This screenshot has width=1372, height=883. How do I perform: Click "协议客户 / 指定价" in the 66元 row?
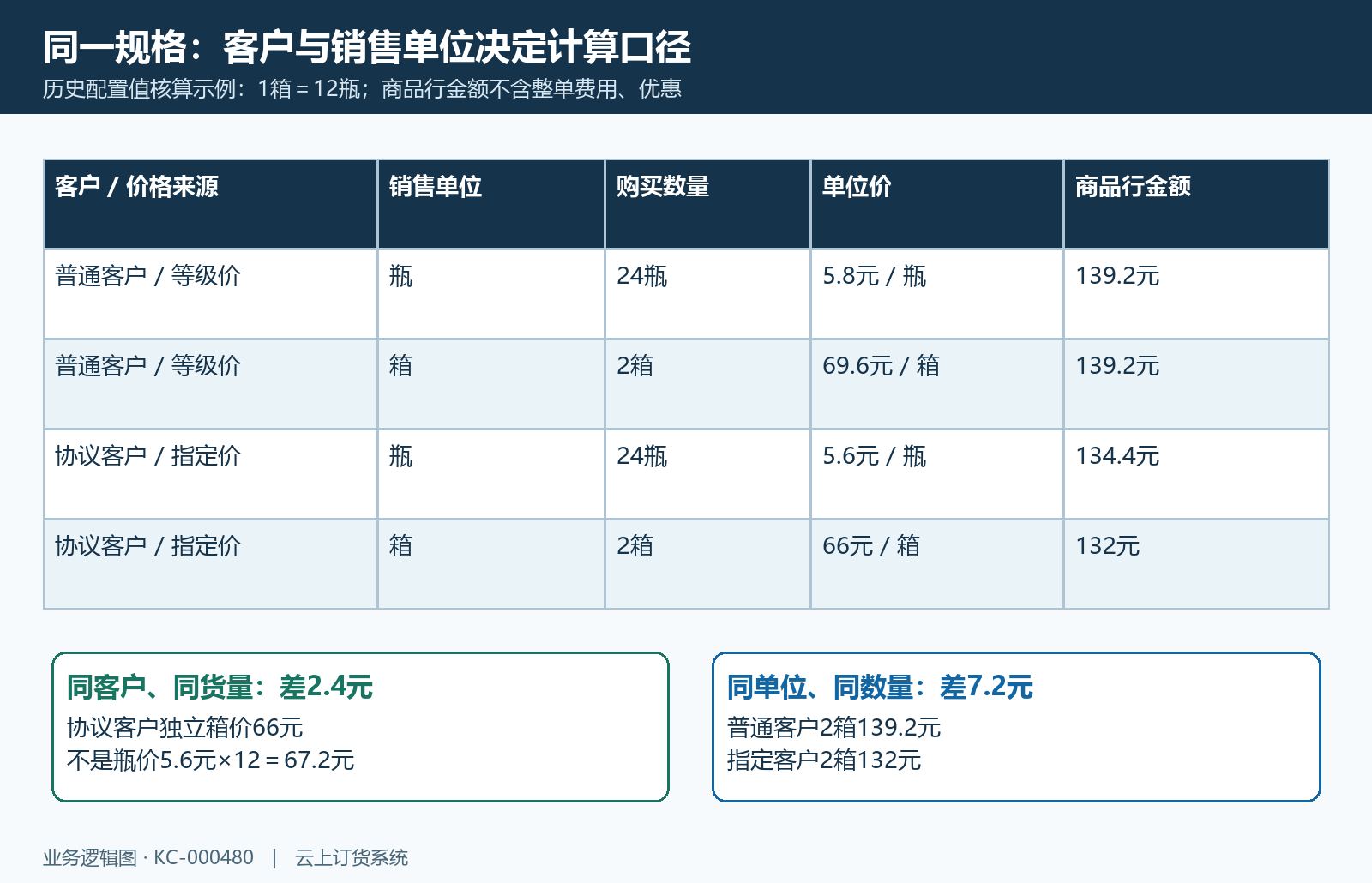(x=147, y=546)
